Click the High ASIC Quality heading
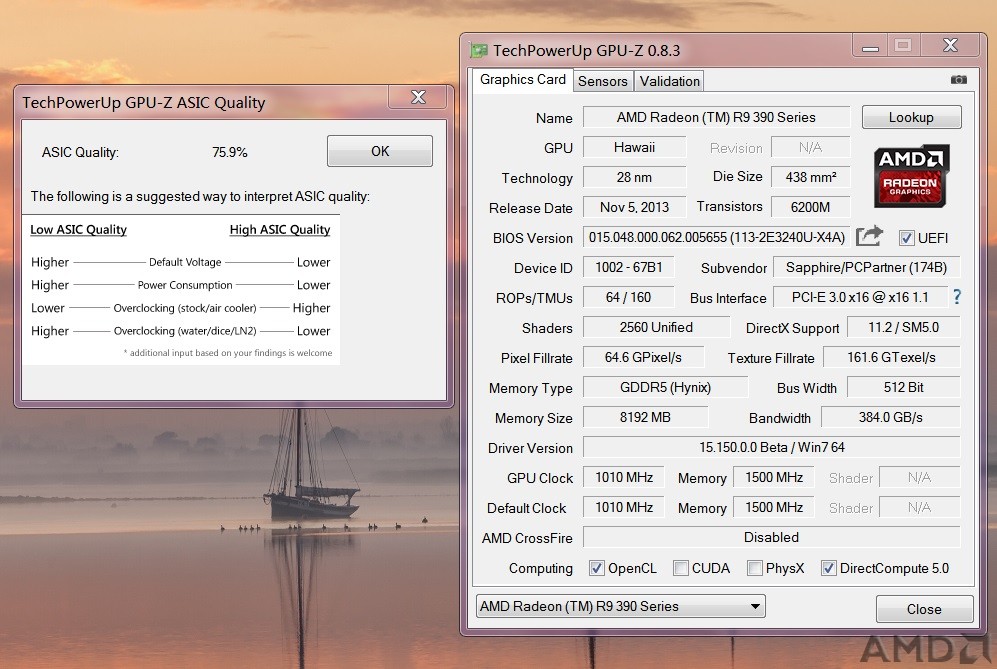997x669 pixels. 280,230
